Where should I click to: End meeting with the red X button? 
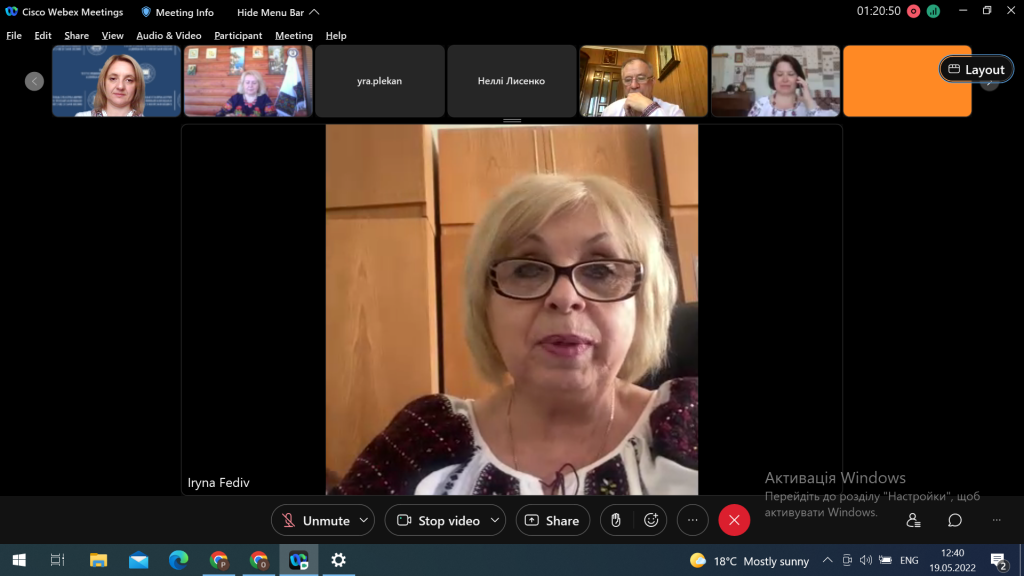point(734,520)
